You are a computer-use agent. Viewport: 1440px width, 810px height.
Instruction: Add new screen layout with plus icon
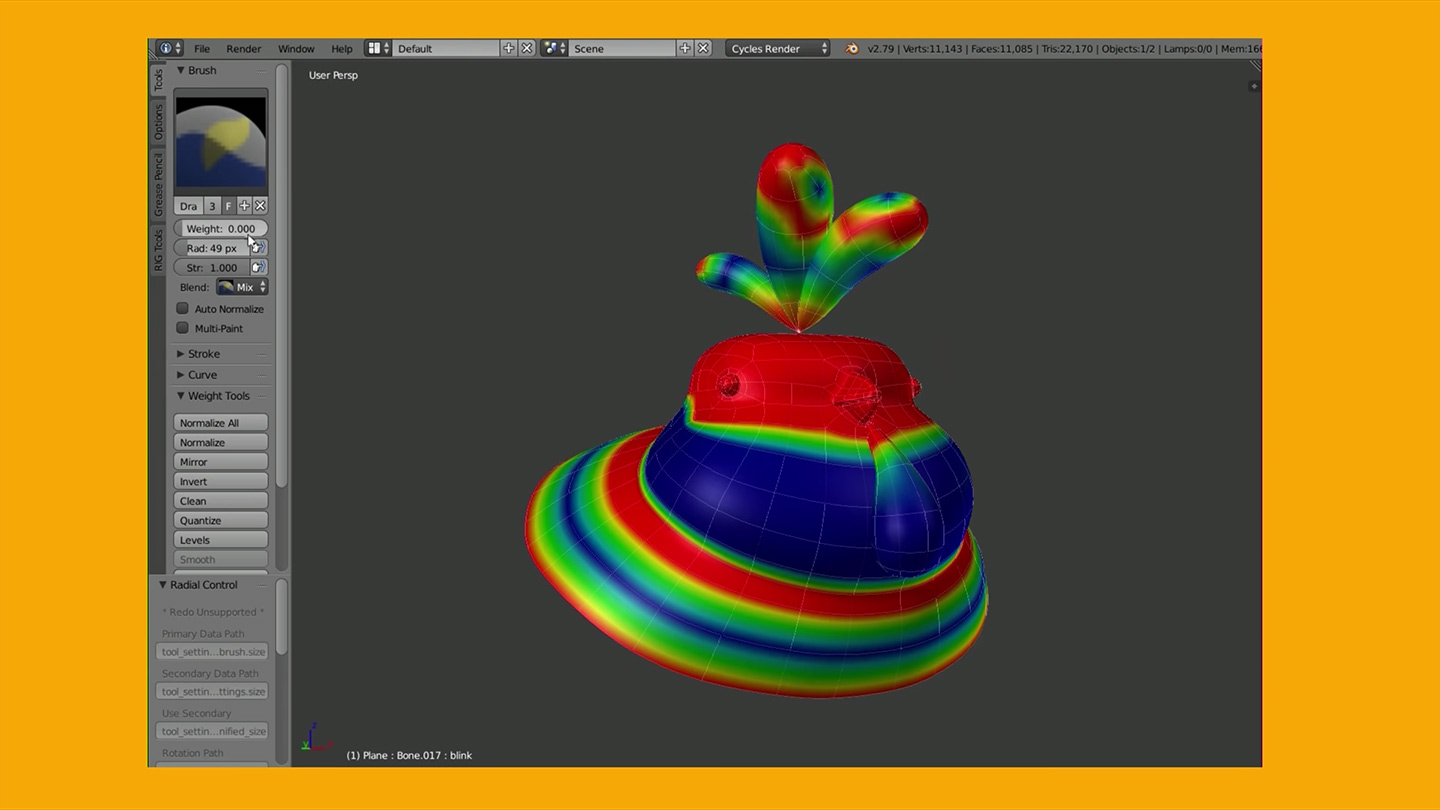(x=509, y=47)
